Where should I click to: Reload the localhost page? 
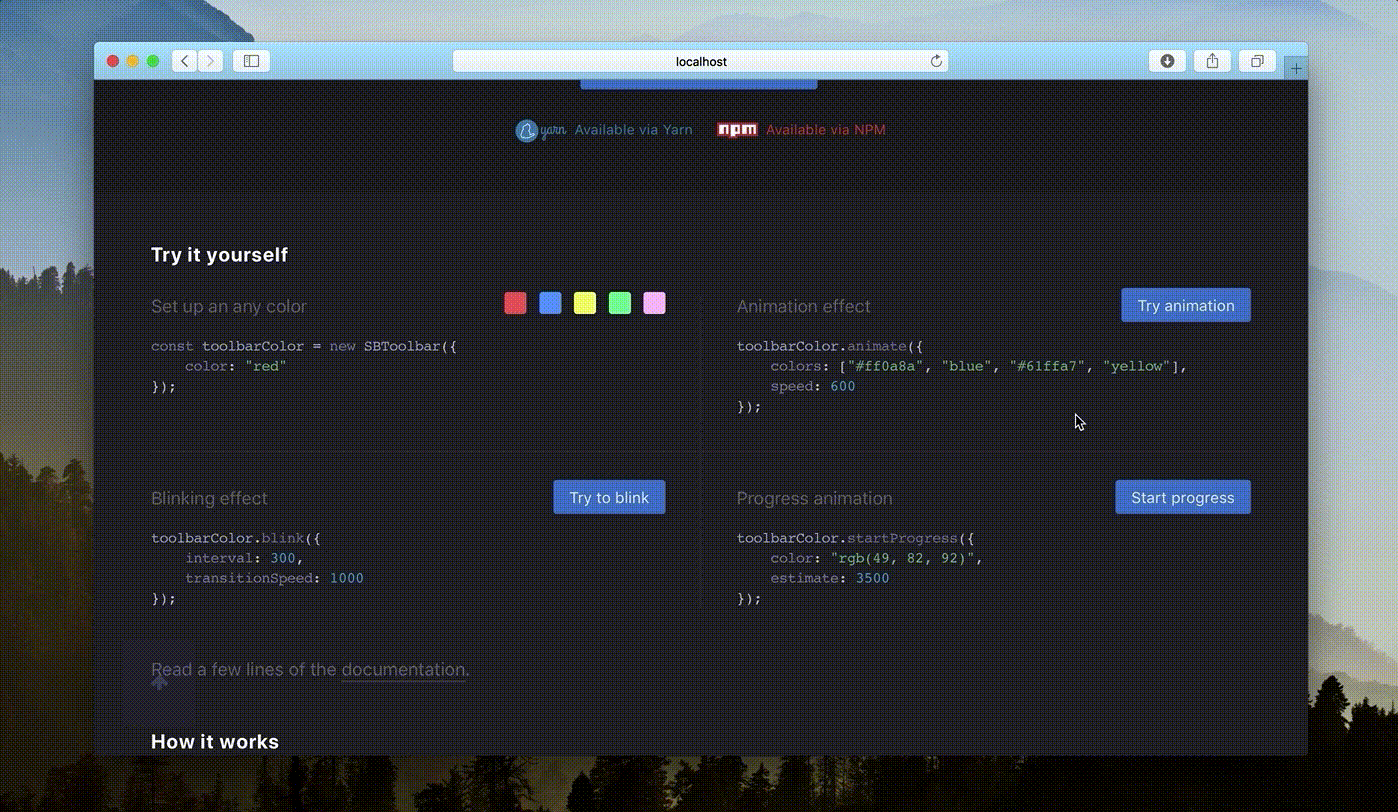point(936,61)
